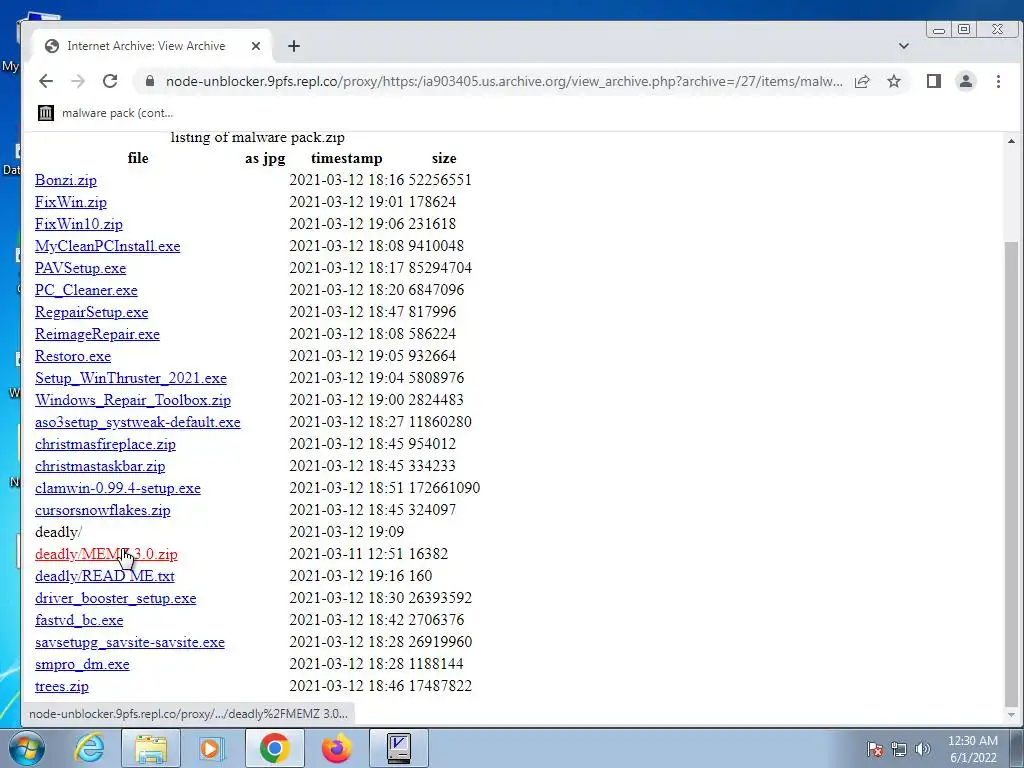Open the trees.zip link
The width and height of the screenshot is (1024, 768).
click(61, 686)
